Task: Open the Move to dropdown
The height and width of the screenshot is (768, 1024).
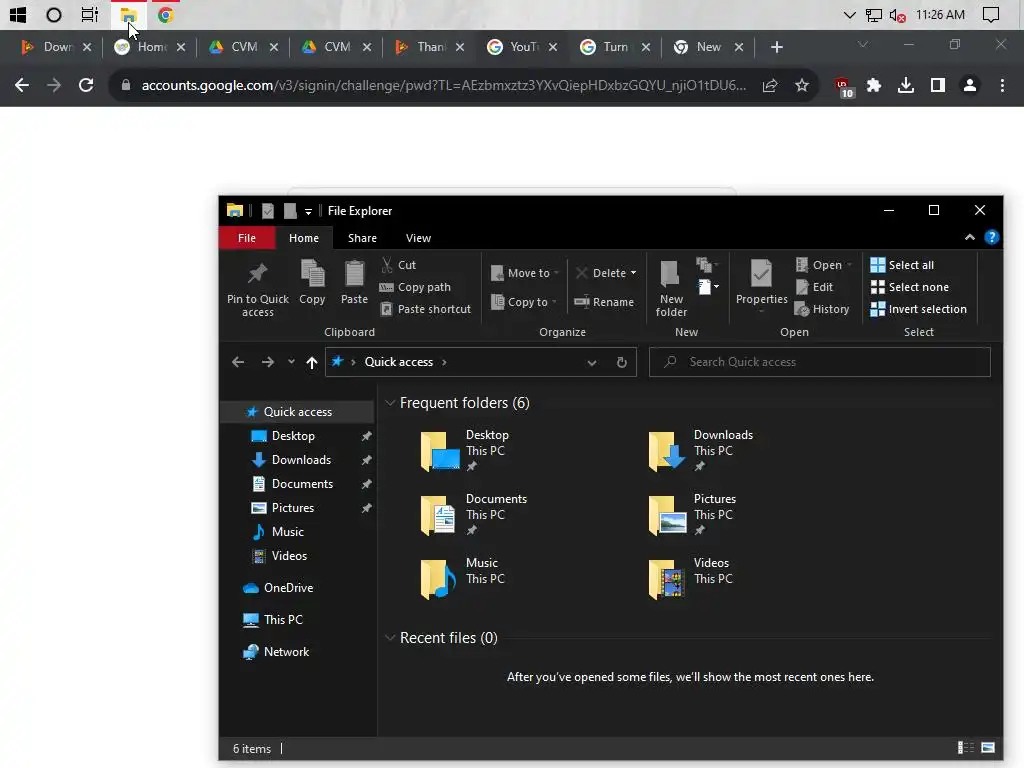Action: pyautogui.click(x=525, y=273)
